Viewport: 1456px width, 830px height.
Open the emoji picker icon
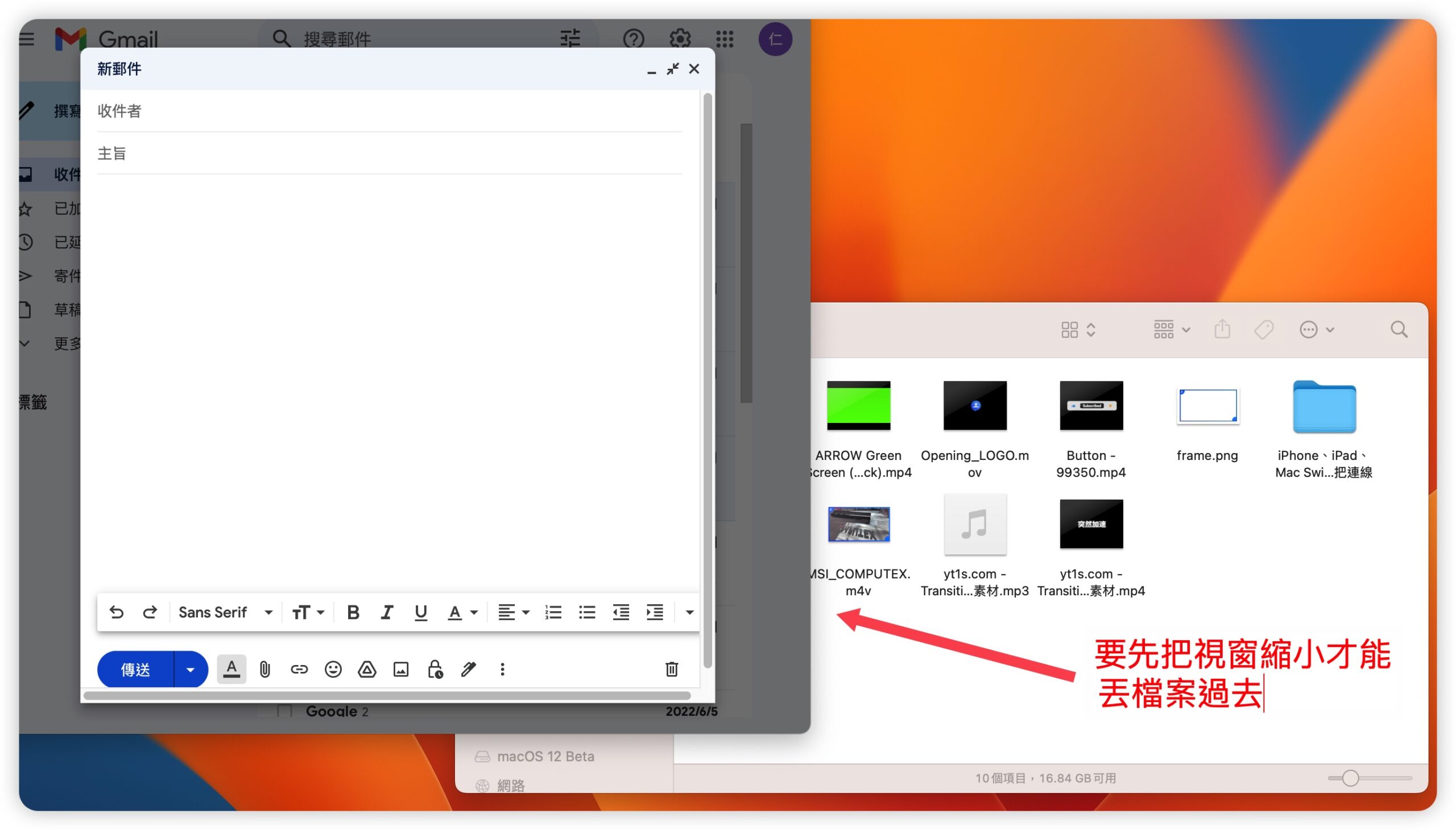[x=333, y=669]
